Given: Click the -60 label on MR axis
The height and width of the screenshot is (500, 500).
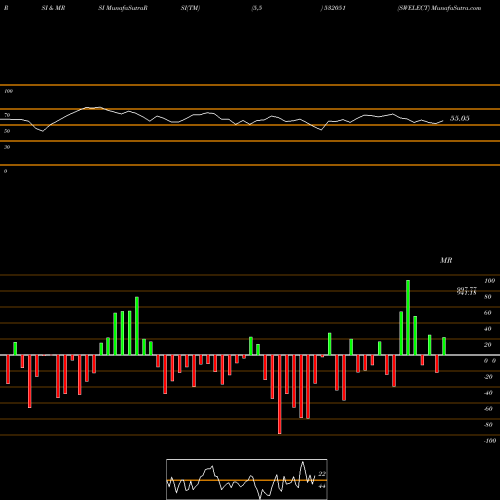Looking at the screenshot, I should [x=488, y=409].
